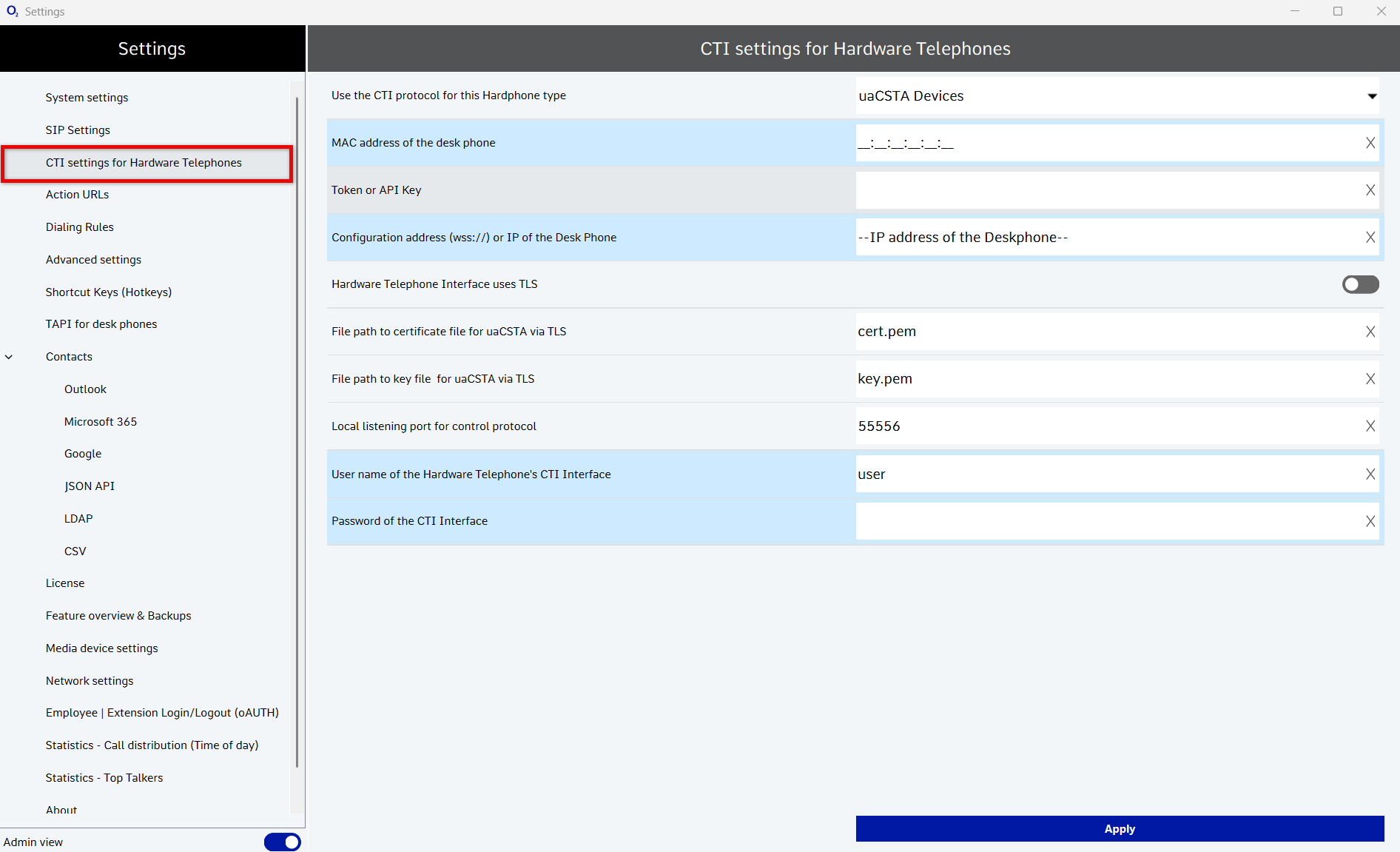Clear the Token or API Key field
1400x852 pixels.
pos(1370,190)
